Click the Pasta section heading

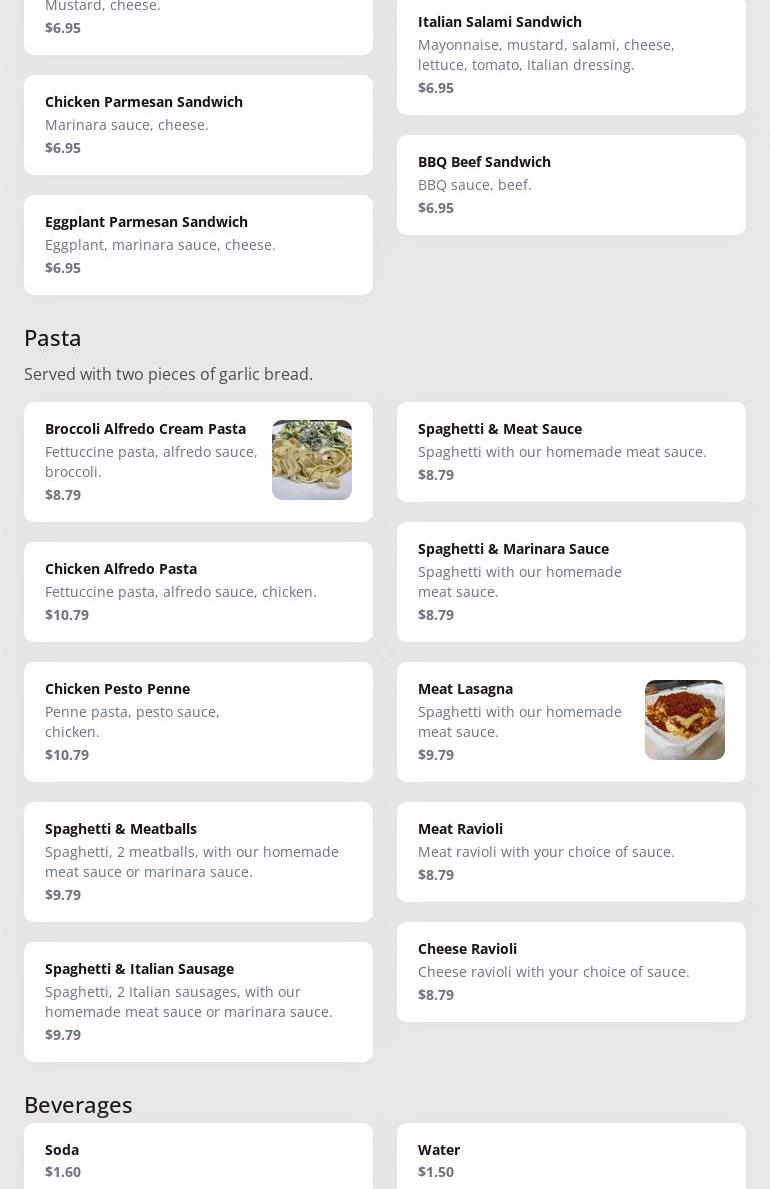(53, 338)
